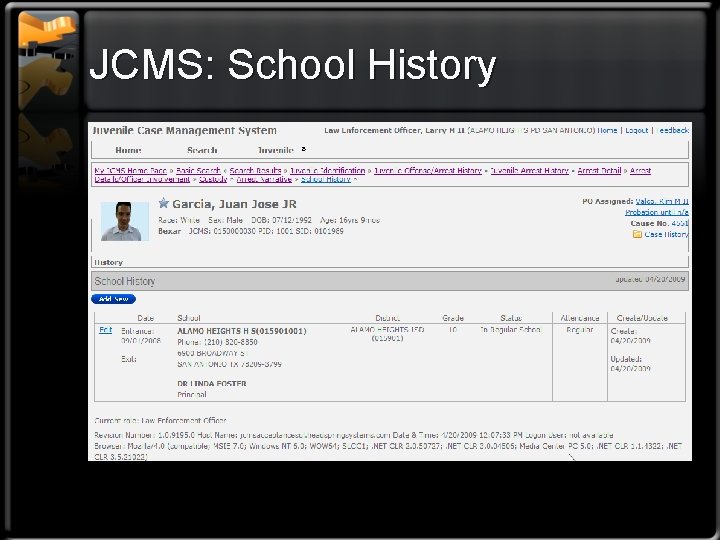Open the Search menu tab
This screenshot has width=720, height=540.
202,150
